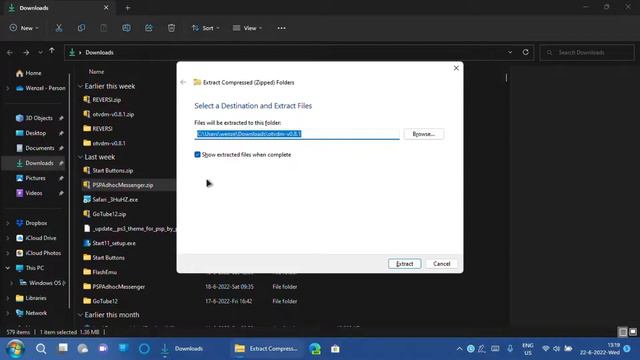This screenshot has width=640, height=360.
Task: Open address bar history dropdown
Action: (x=510, y=52)
